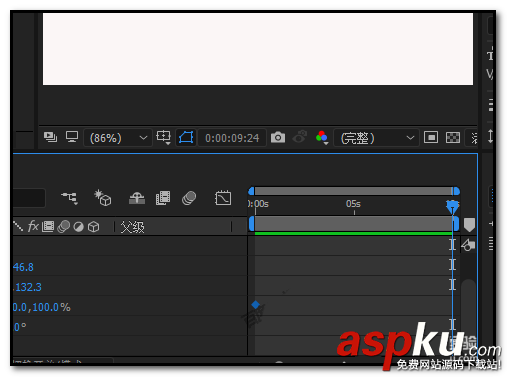Take a snapshot with camera icon
507x377 pixels.
click(x=278, y=137)
